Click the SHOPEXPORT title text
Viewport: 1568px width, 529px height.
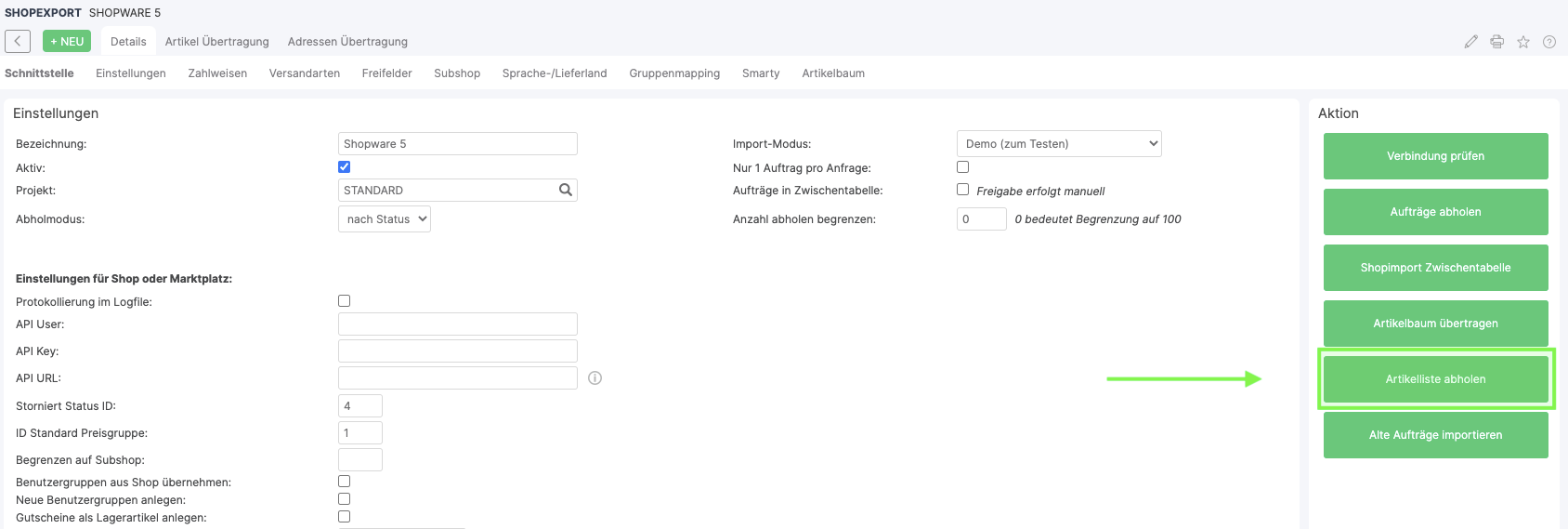(43, 13)
